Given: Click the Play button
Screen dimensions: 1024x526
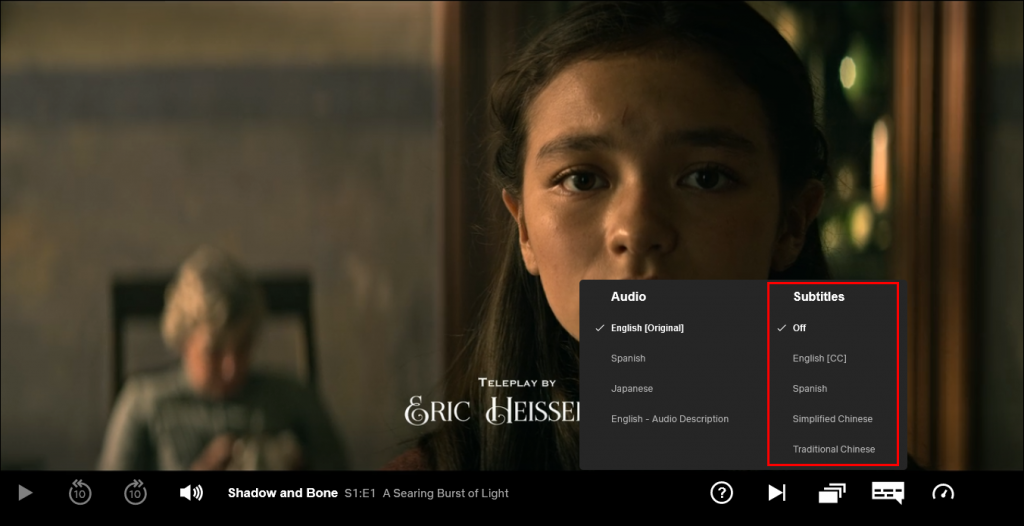Looking at the screenshot, I should pos(25,493).
